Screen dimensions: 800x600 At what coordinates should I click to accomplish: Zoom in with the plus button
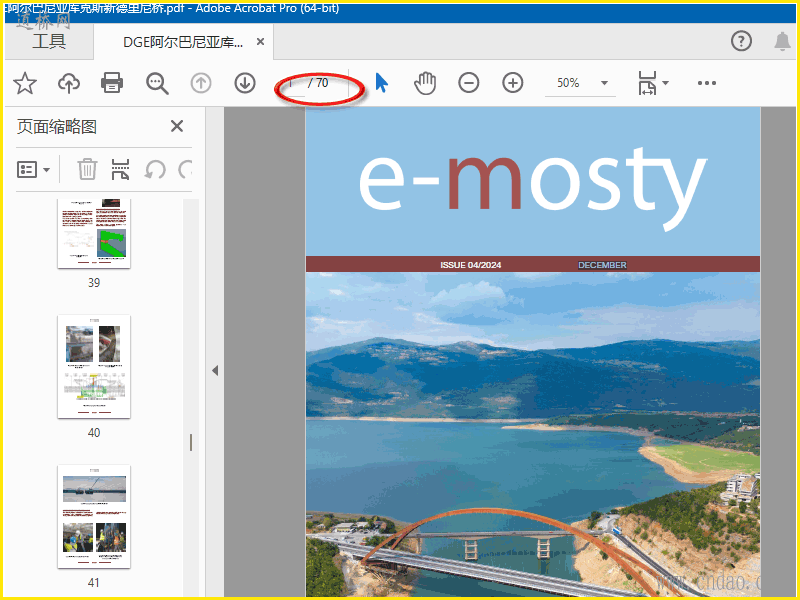[513, 83]
